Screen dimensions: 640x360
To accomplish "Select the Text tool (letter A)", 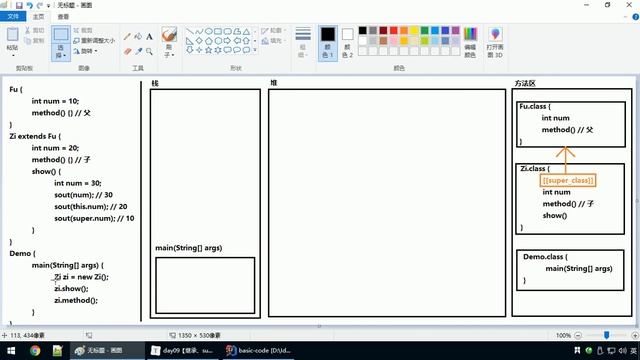I will 149,37.
